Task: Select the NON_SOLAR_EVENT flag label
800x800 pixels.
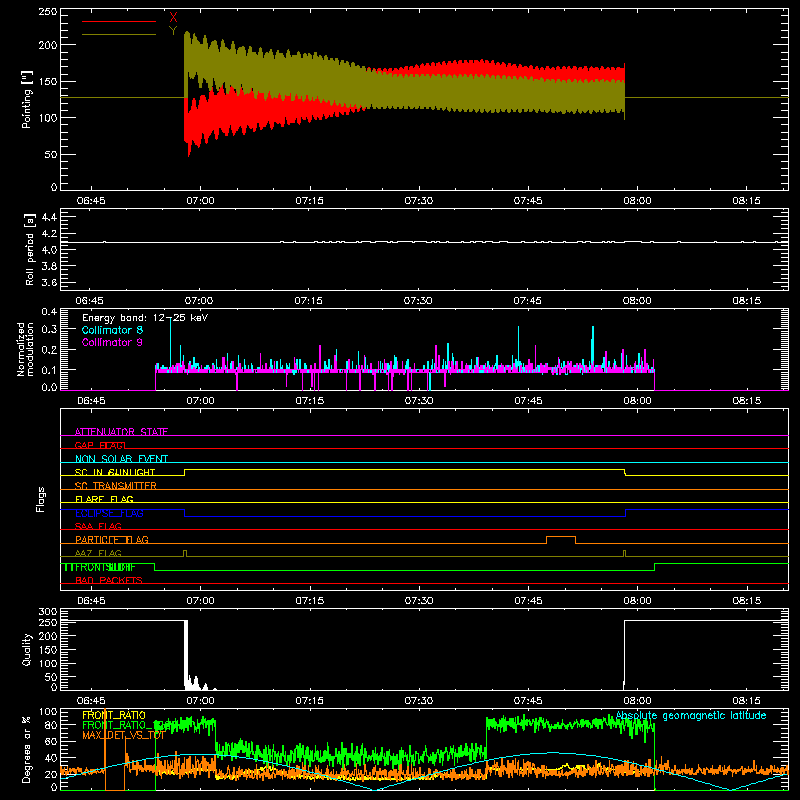Action: click(121, 459)
